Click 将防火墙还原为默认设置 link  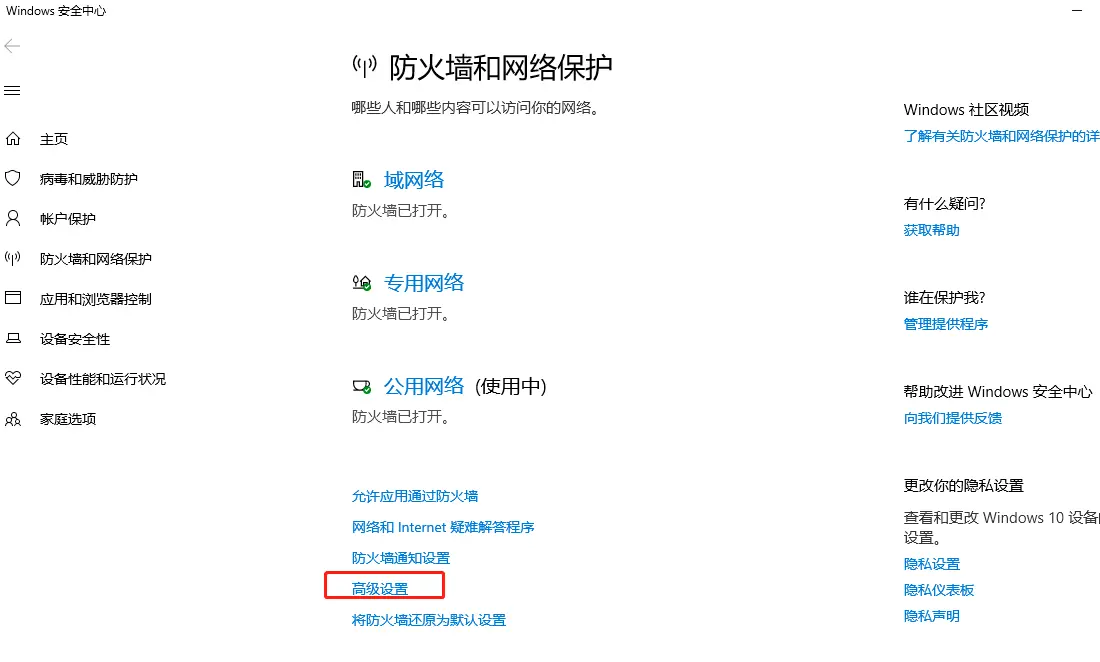pos(429,620)
